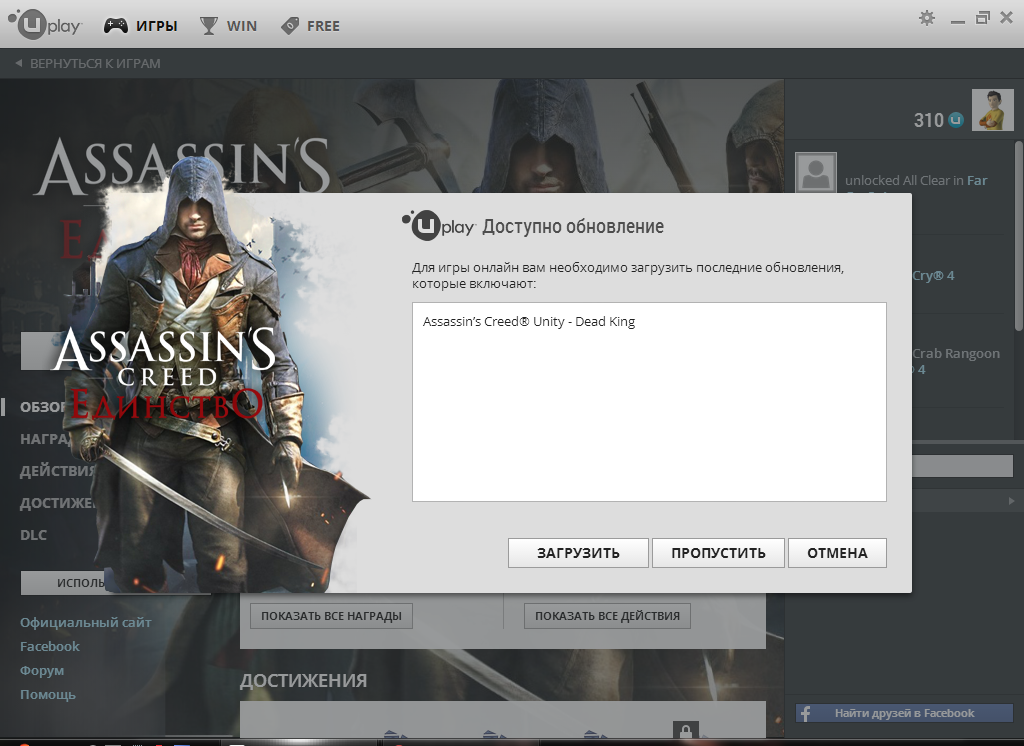Click the ЗАГРУЗИТЬ download button
This screenshot has width=1024, height=746.
(578, 553)
